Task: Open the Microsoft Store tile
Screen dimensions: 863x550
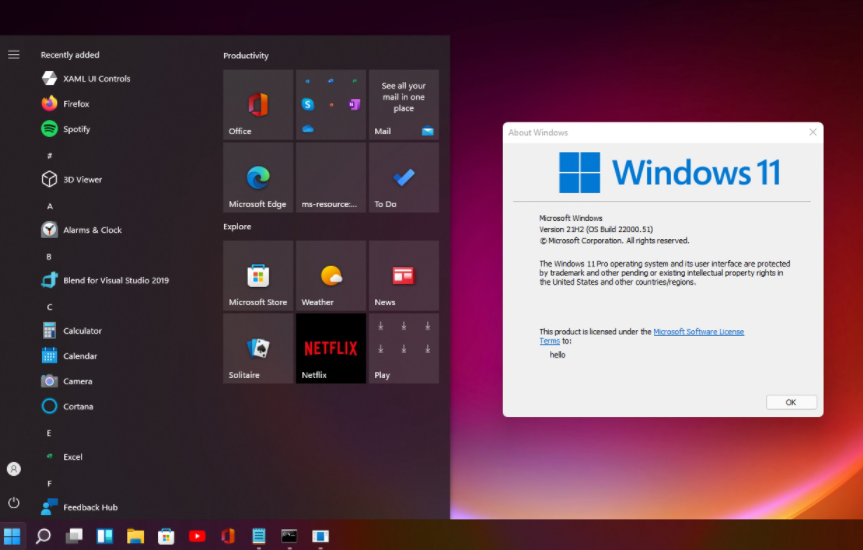Action: click(258, 275)
